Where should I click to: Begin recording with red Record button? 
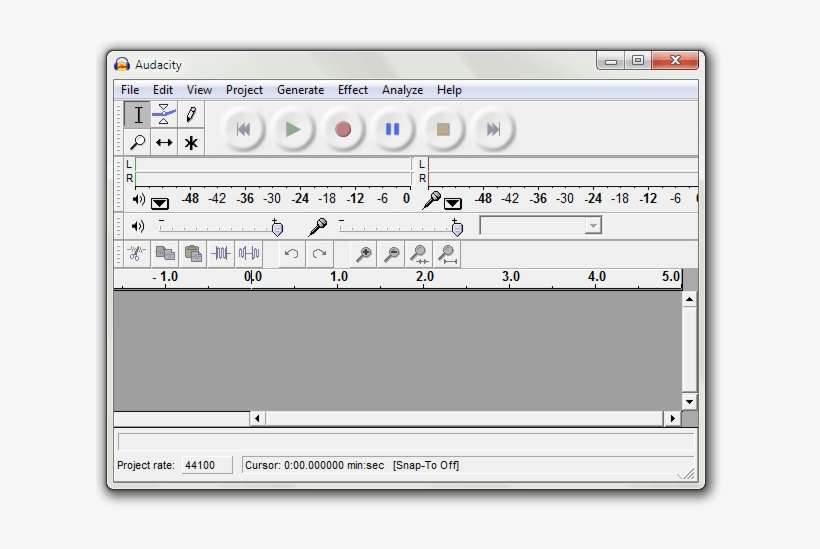343,129
